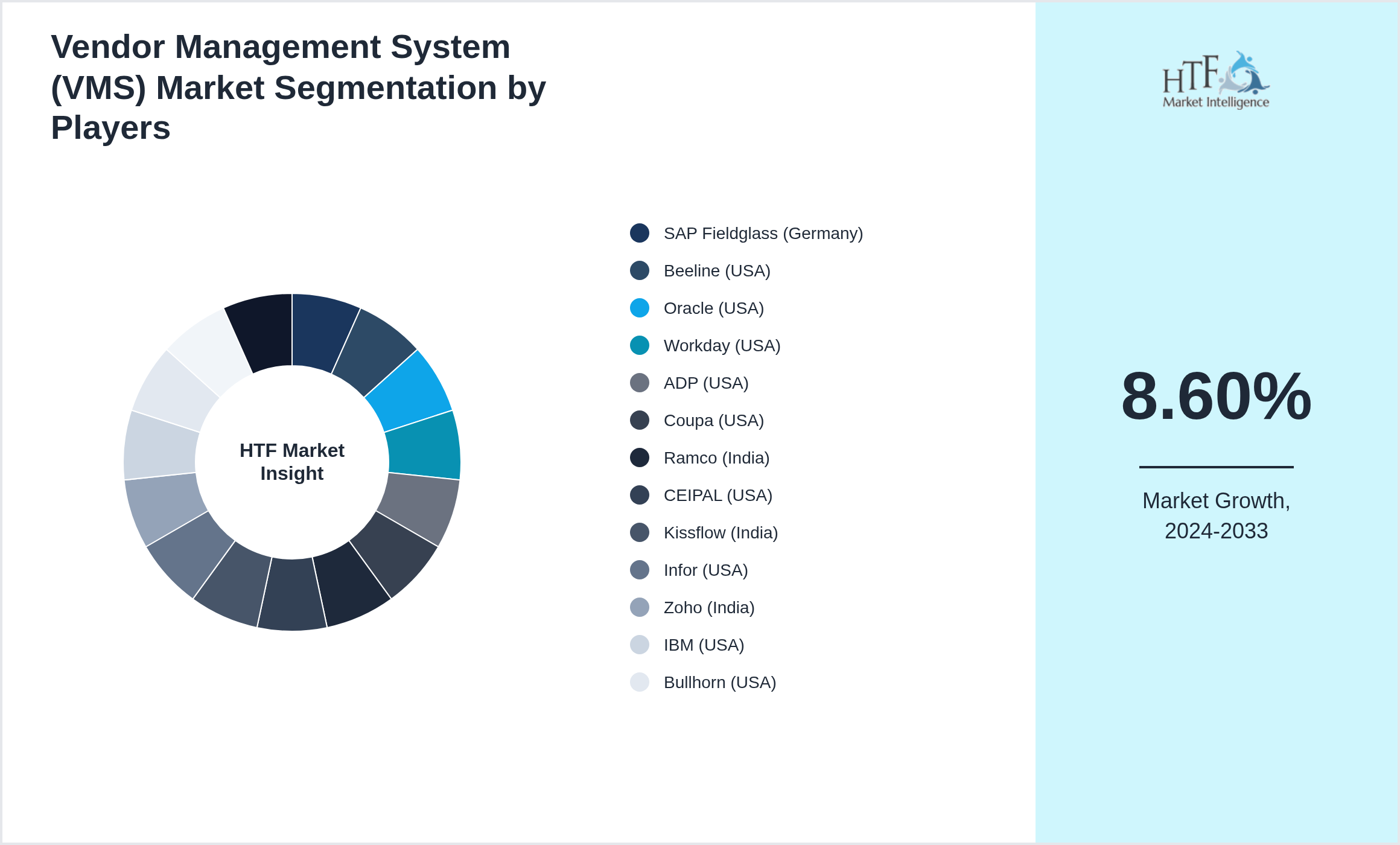This screenshot has width=1400, height=845.
Task: Click the Zoho (India) legend label
Action: pos(709,608)
